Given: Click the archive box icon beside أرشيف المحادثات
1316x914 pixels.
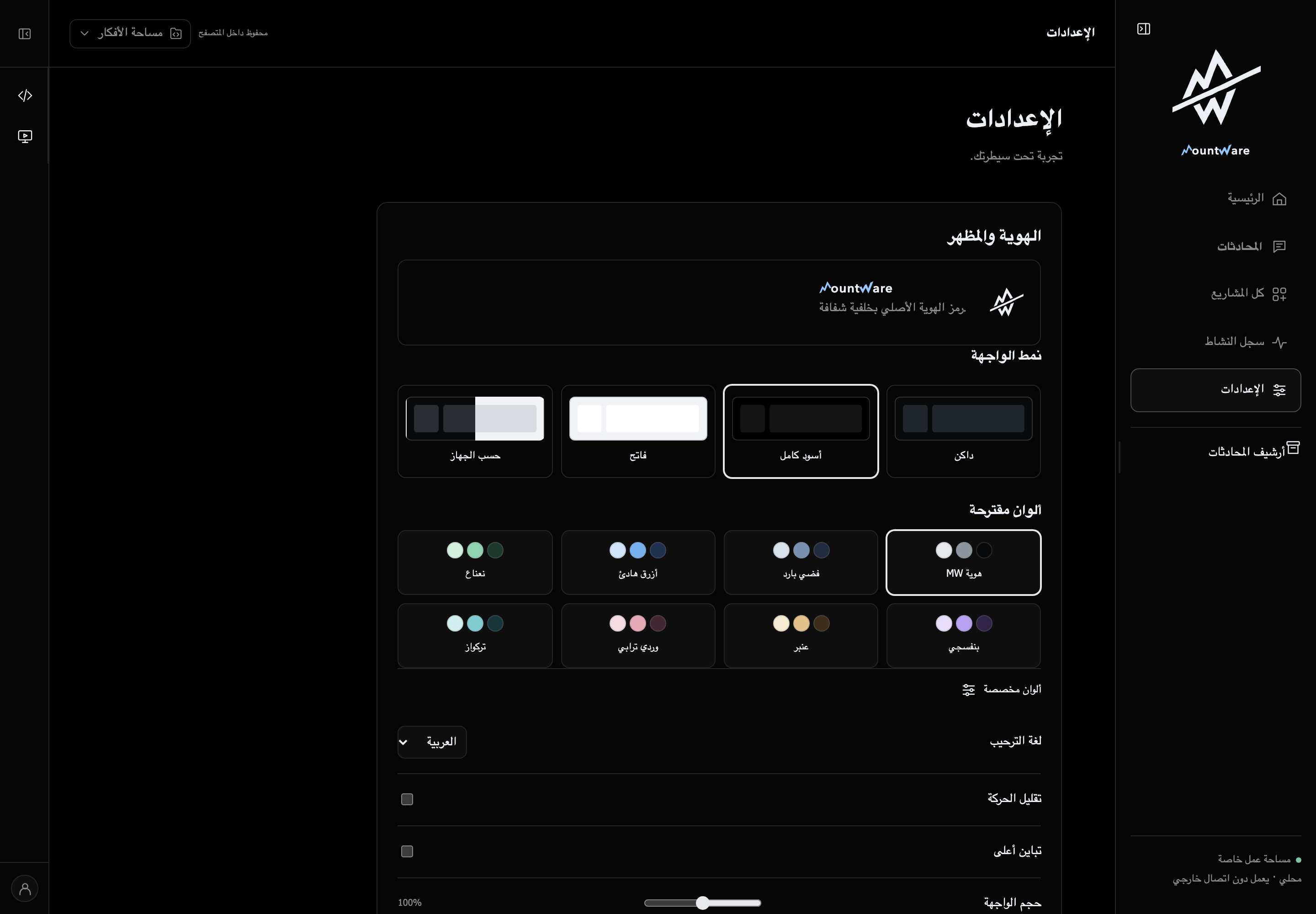Looking at the screenshot, I should coord(1293,447).
